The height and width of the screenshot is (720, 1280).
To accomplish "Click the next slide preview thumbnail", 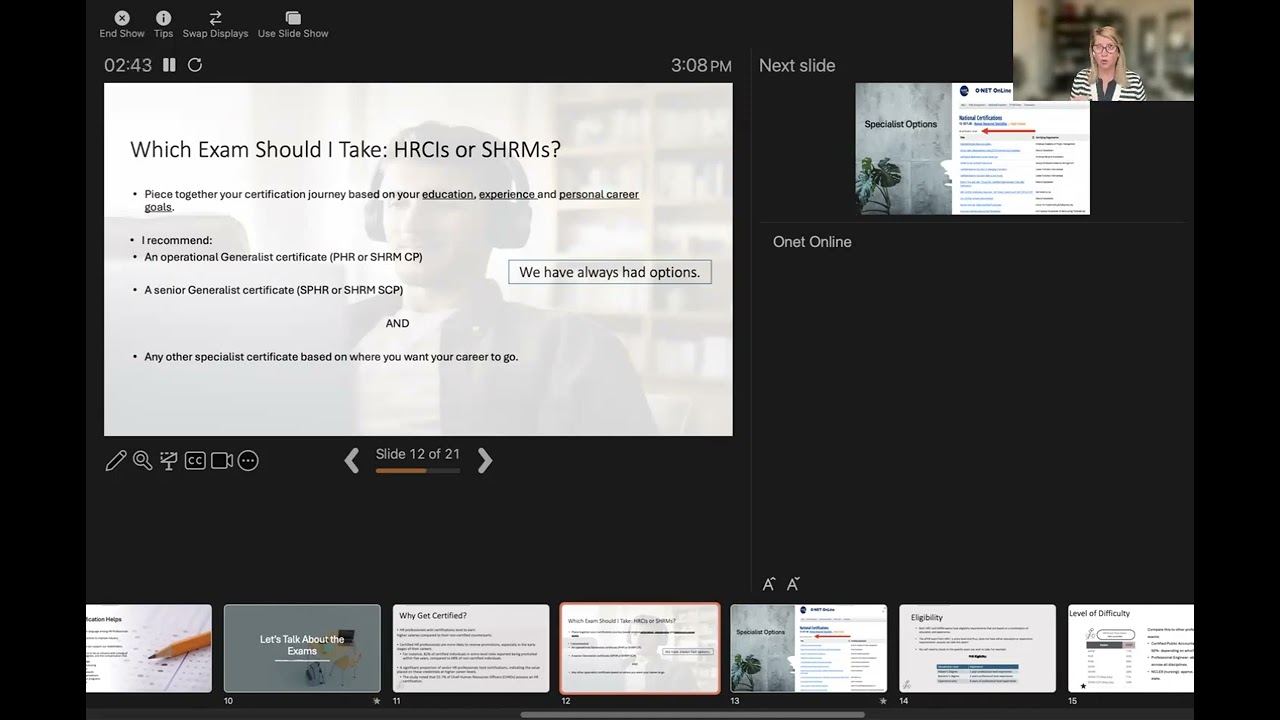I will pos(972,148).
